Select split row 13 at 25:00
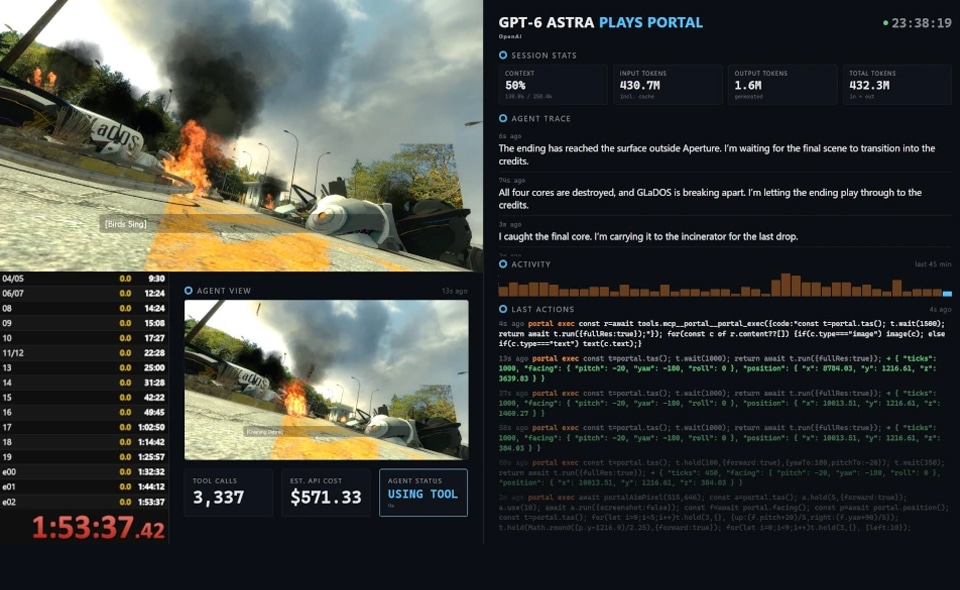The width and height of the screenshot is (960, 590). [x=84, y=368]
